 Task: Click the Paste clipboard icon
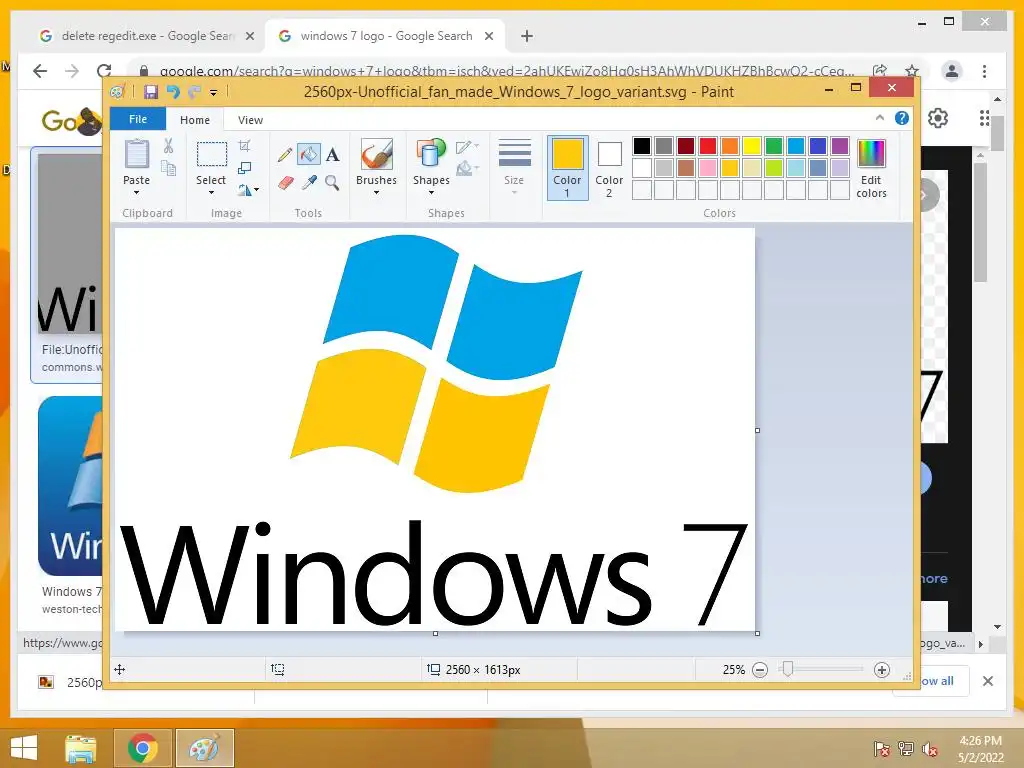pos(136,155)
